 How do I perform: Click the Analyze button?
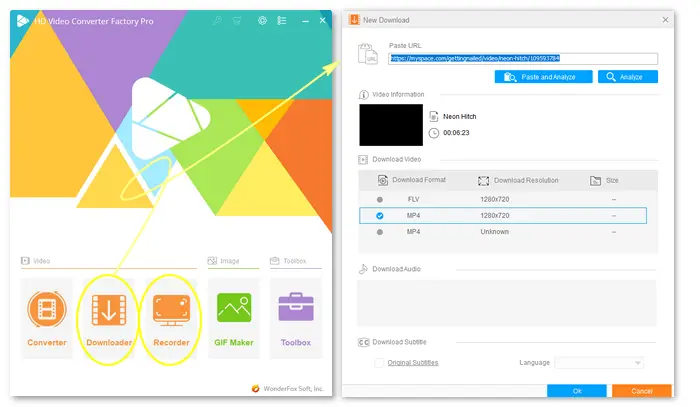tap(627, 76)
